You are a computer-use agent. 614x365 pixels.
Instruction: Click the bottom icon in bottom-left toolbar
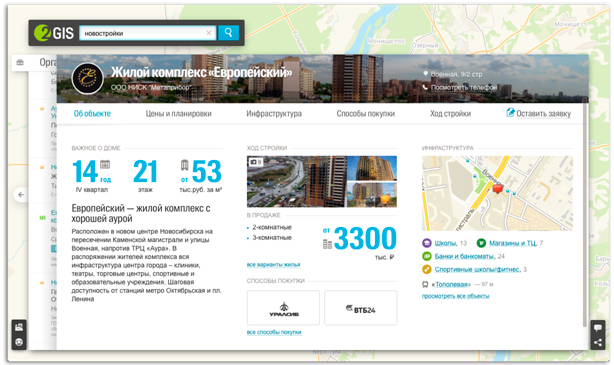tap(19, 342)
